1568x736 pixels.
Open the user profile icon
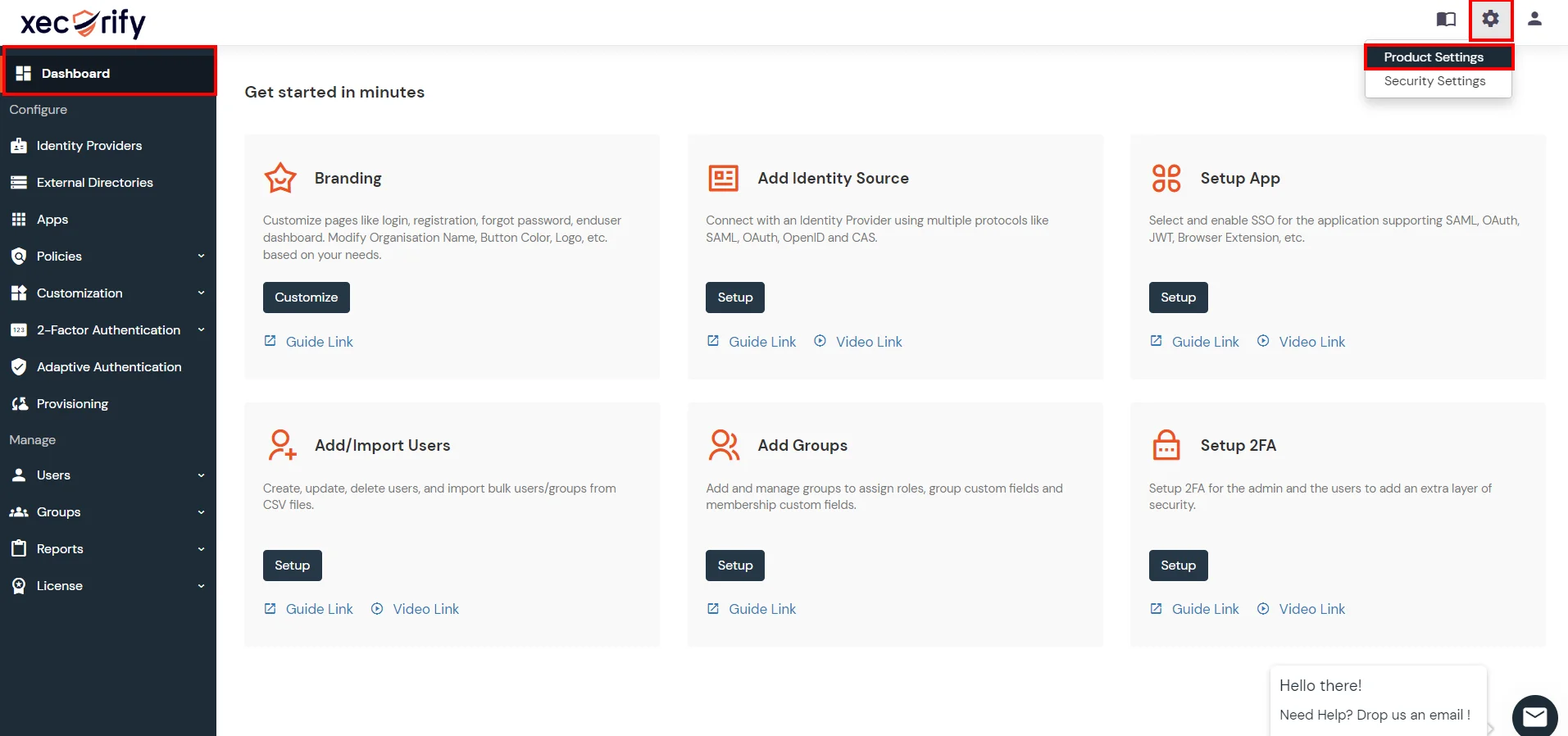[x=1534, y=18]
